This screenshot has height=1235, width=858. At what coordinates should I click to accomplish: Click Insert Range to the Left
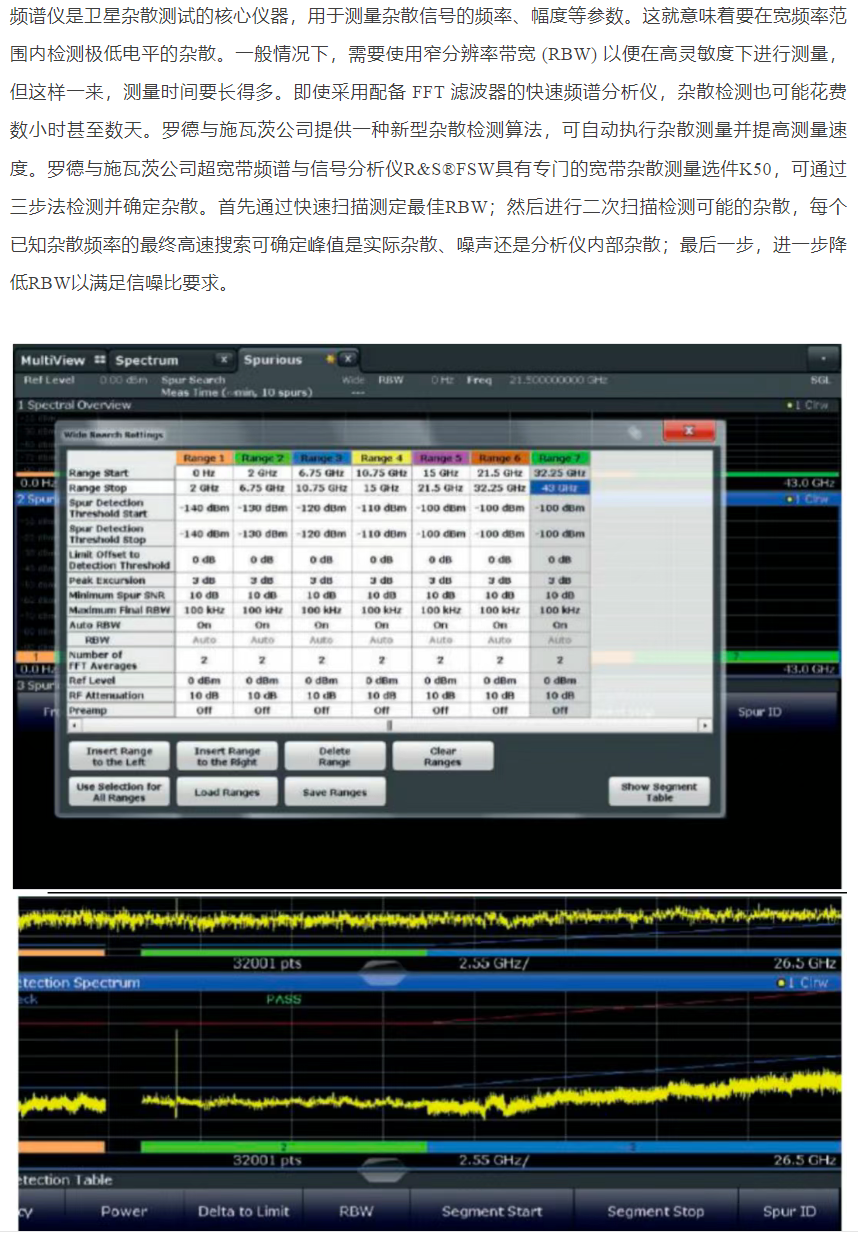118,756
